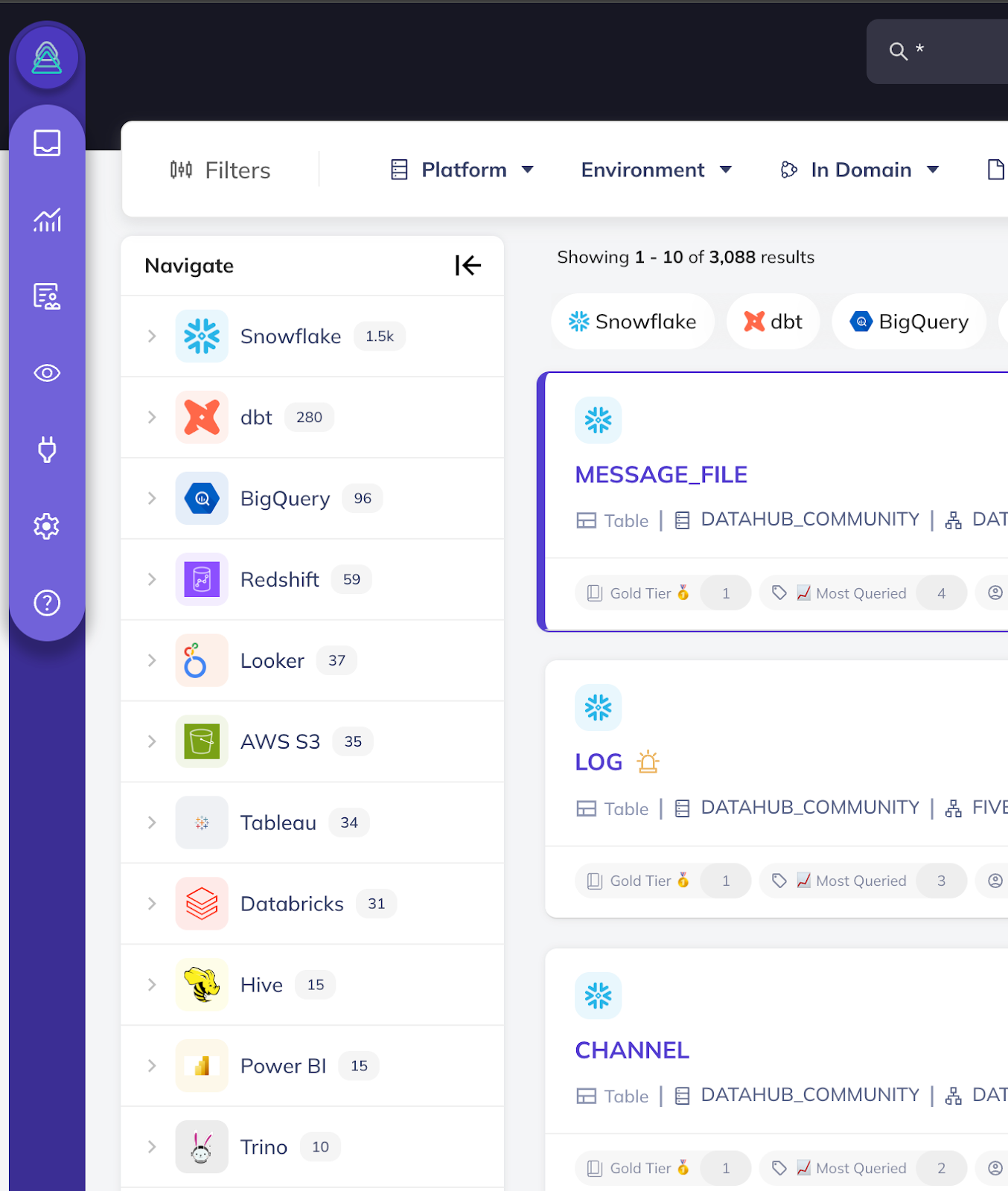Viewport: 1008px width, 1191px height.
Task: Select the Snowflake quick filter chip
Action: (633, 322)
